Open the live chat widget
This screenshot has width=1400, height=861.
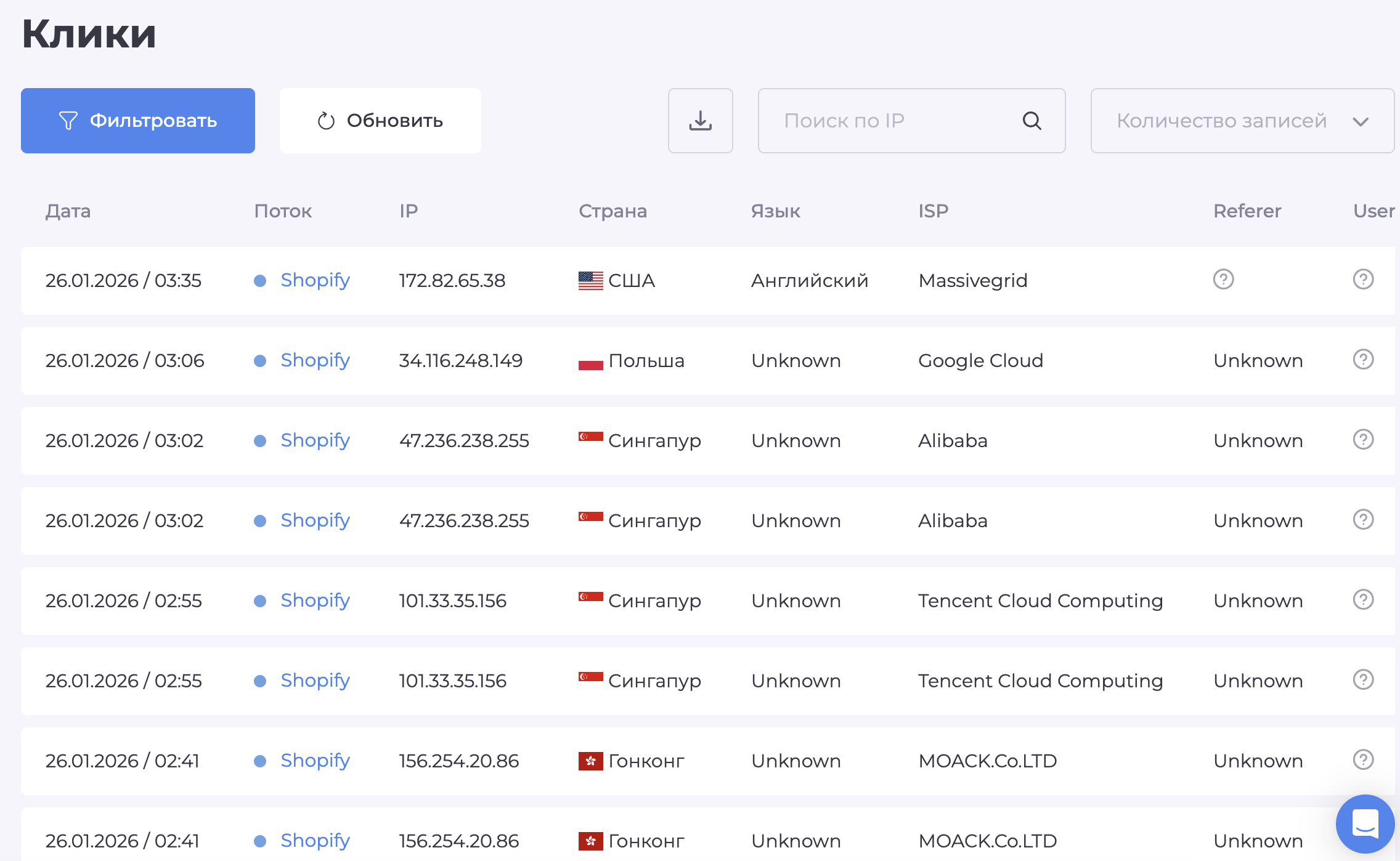coord(1365,823)
